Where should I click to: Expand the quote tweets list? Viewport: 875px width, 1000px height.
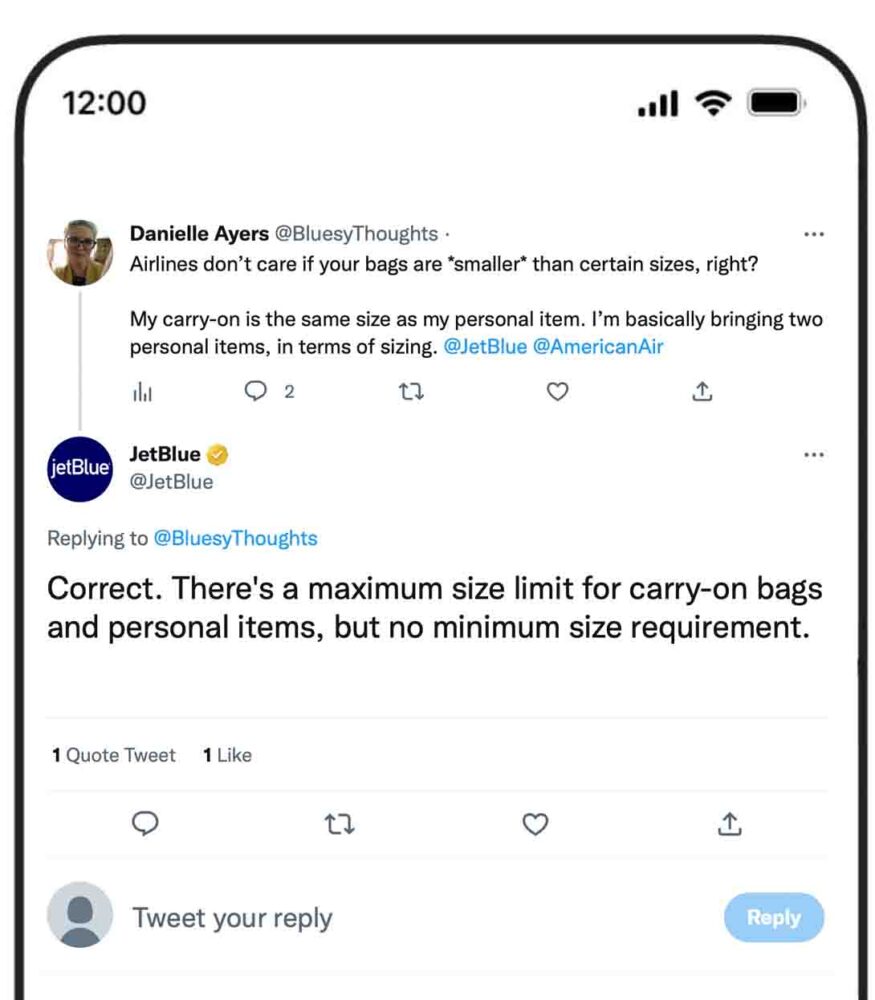[113, 755]
